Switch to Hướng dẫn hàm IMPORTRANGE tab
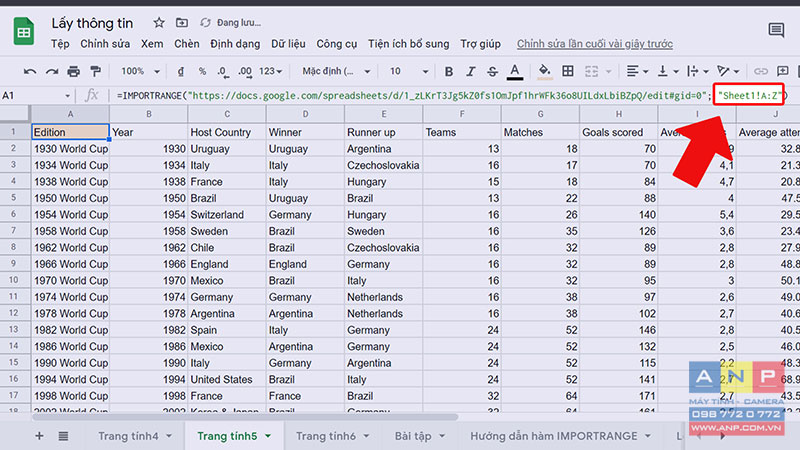Screen dimensions: 800x450 pos(554,436)
